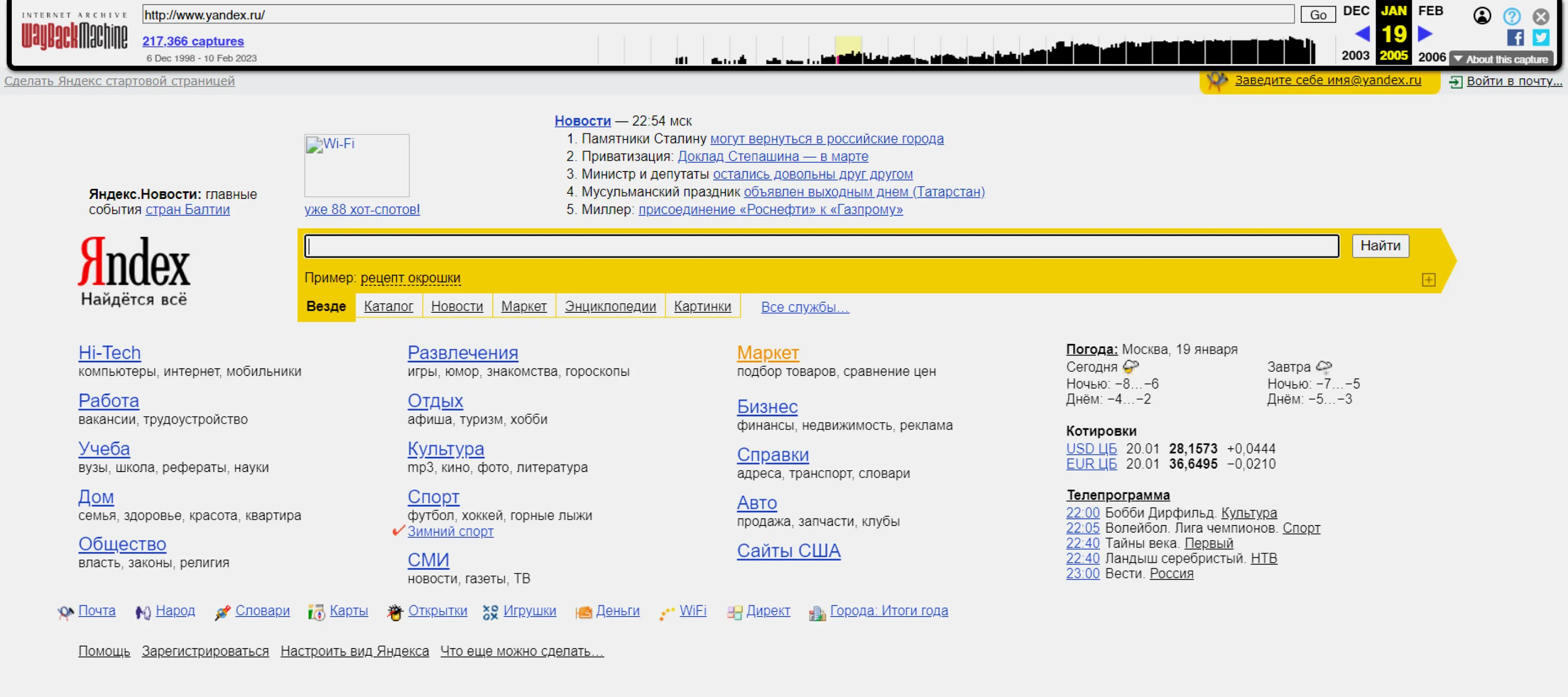Share capture via Facebook icon

[x=1515, y=38]
